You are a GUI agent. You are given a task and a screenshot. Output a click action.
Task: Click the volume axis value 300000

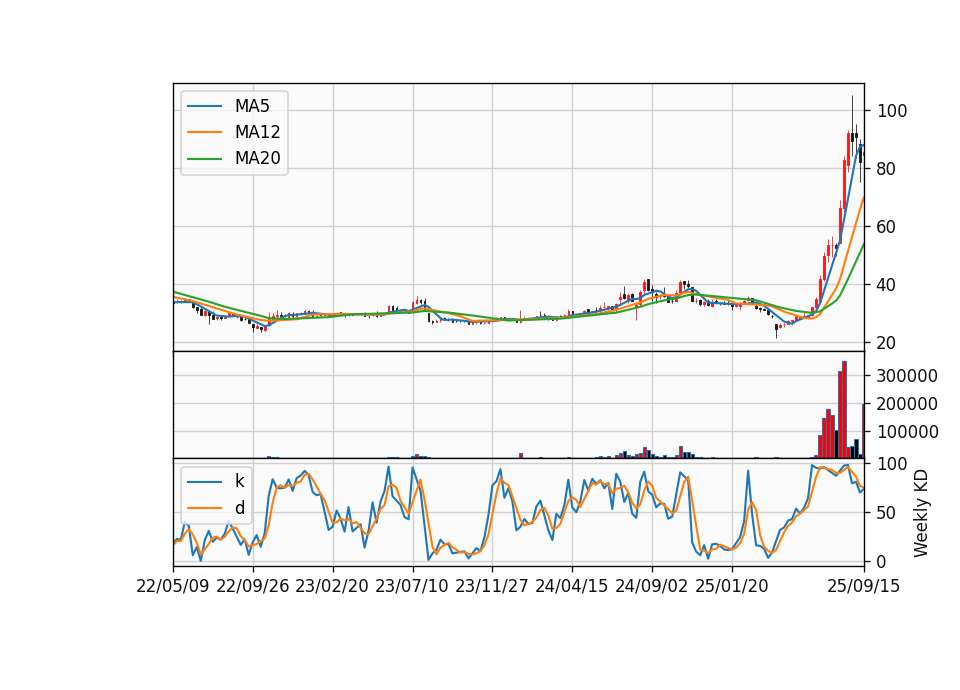(907, 376)
